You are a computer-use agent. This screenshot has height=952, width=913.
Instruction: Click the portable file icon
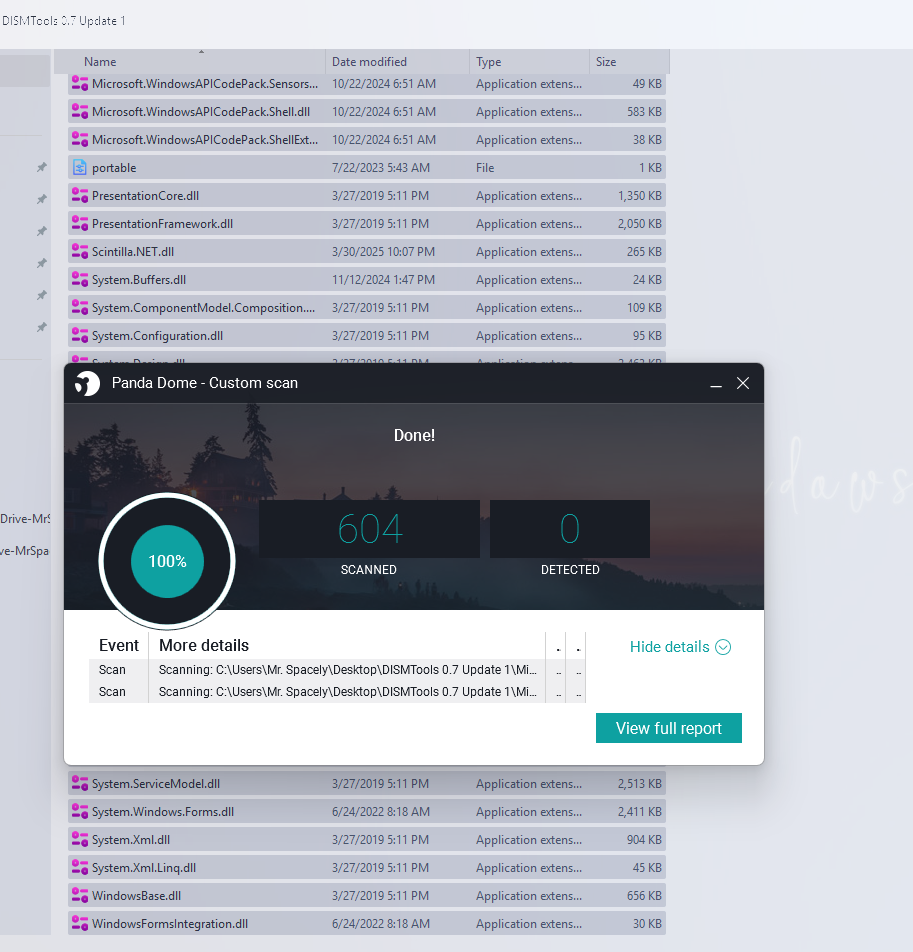click(80, 168)
